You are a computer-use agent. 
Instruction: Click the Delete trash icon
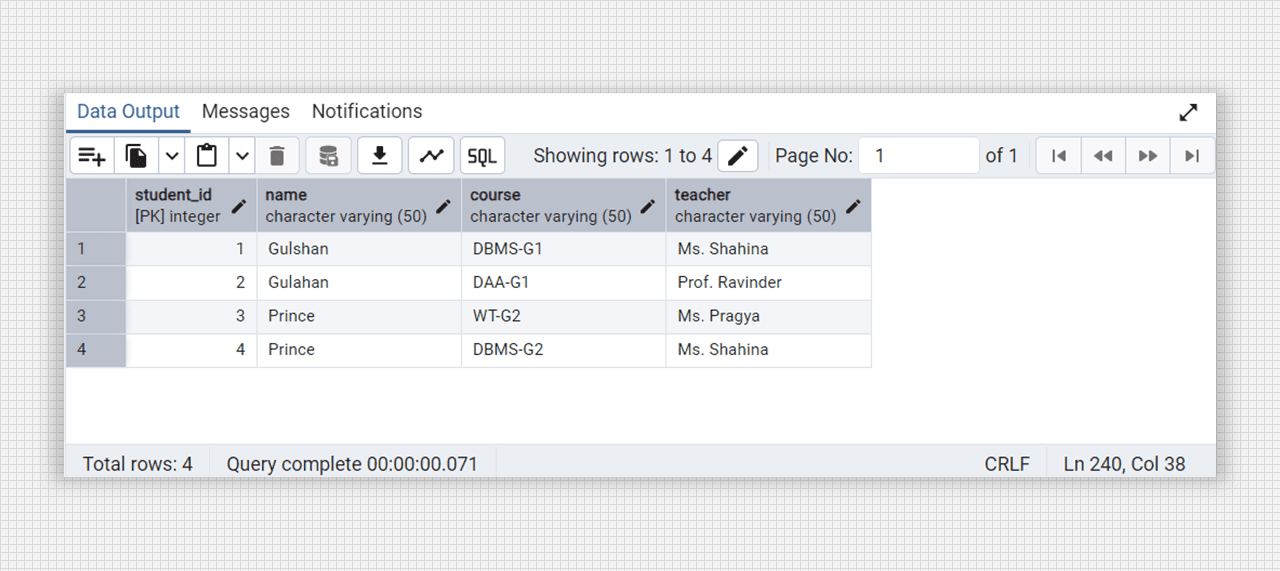[278, 156]
